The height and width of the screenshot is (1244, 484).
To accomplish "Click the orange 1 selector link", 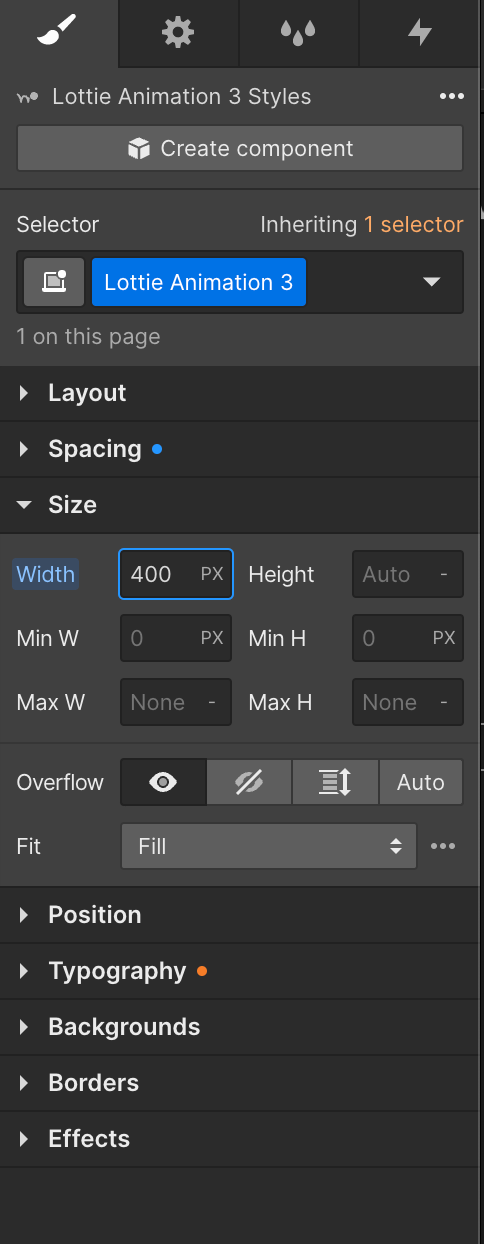I will pos(414,225).
